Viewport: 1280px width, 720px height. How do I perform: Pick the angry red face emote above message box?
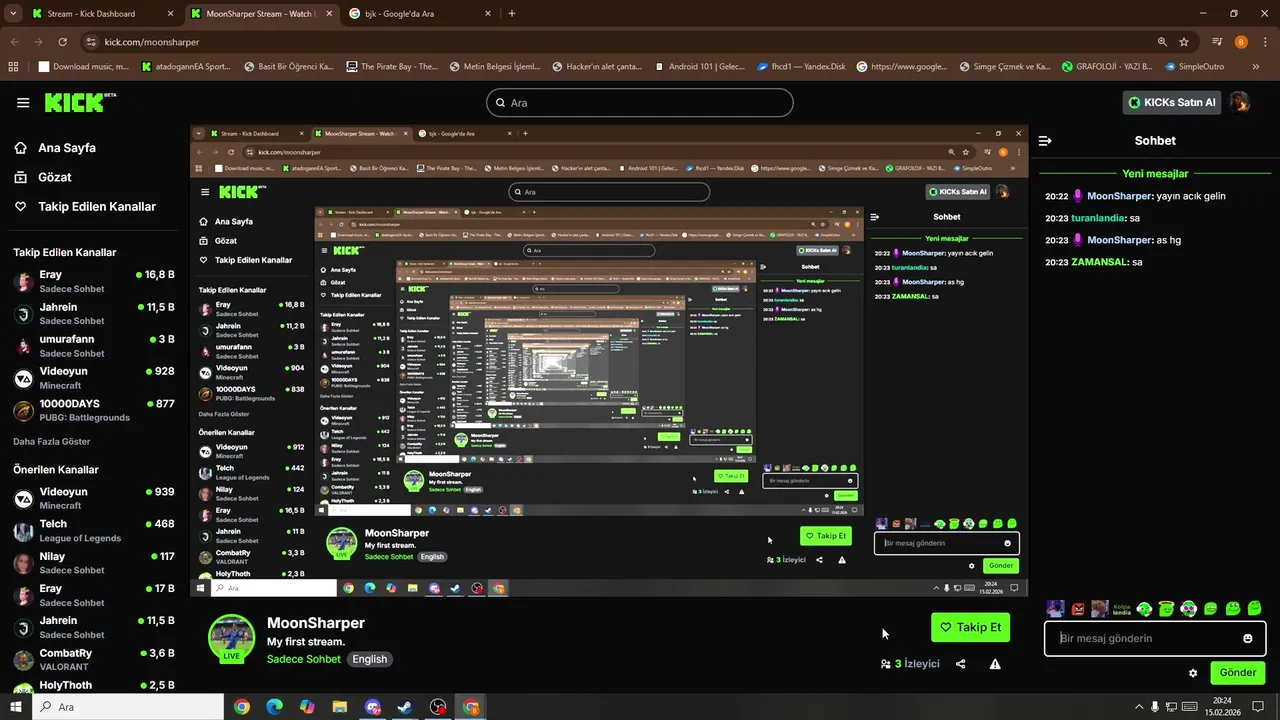[x=1078, y=609]
